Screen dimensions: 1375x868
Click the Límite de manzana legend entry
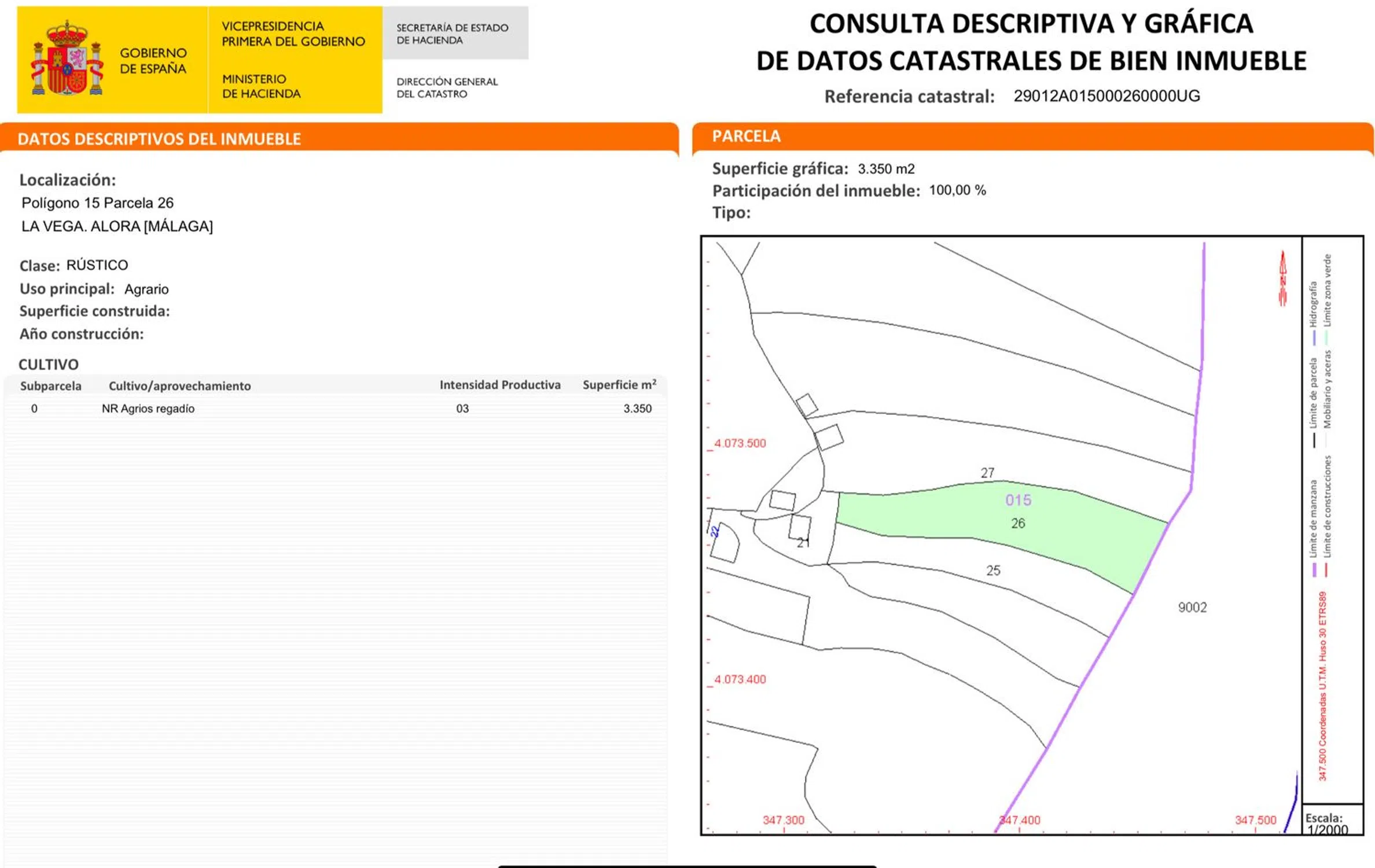pyautogui.click(x=1314, y=528)
